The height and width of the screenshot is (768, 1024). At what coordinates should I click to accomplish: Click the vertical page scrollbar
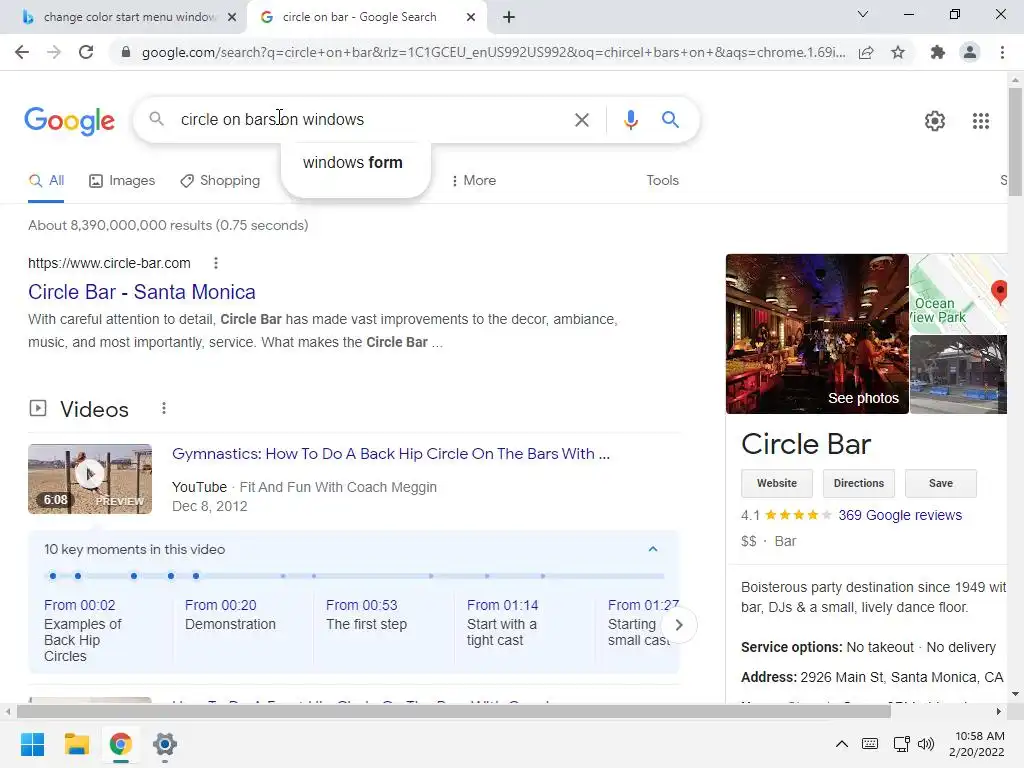(1015, 142)
